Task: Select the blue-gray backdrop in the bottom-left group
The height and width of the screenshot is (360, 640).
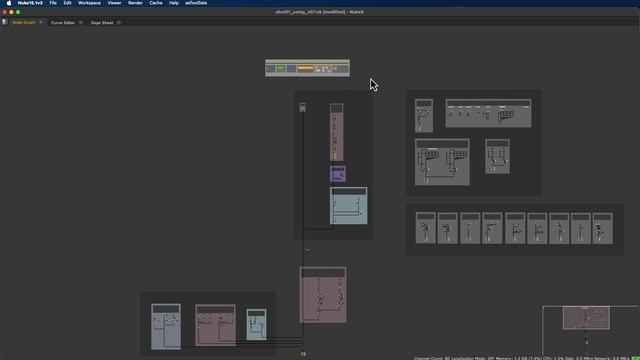Action: coord(166,327)
